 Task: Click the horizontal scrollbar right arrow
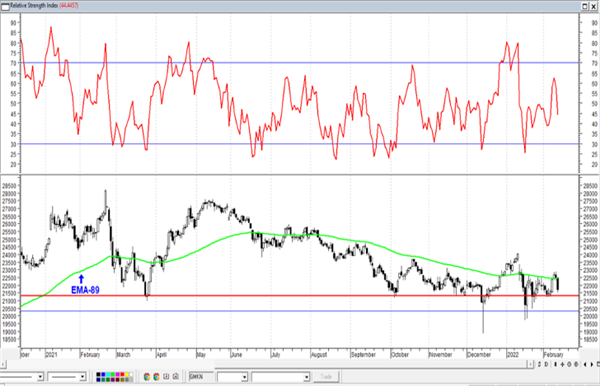pos(530,364)
